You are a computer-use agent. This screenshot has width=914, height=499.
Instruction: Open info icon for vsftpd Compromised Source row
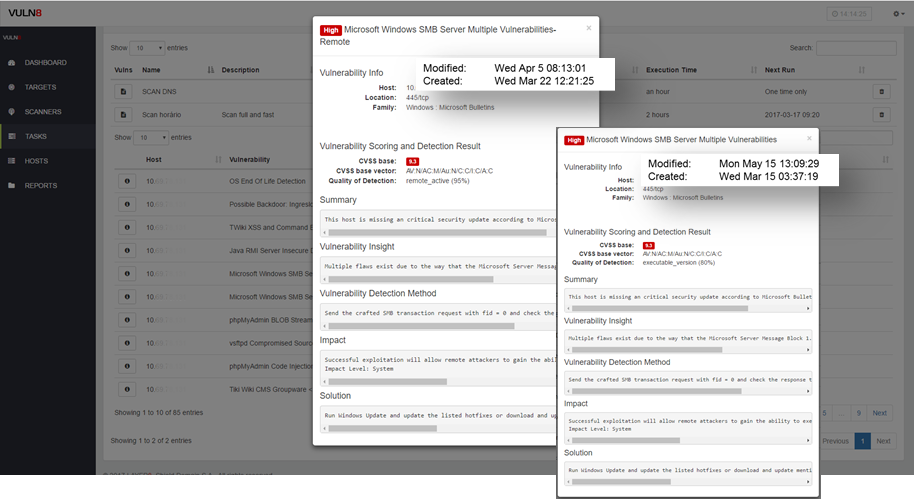(127, 343)
